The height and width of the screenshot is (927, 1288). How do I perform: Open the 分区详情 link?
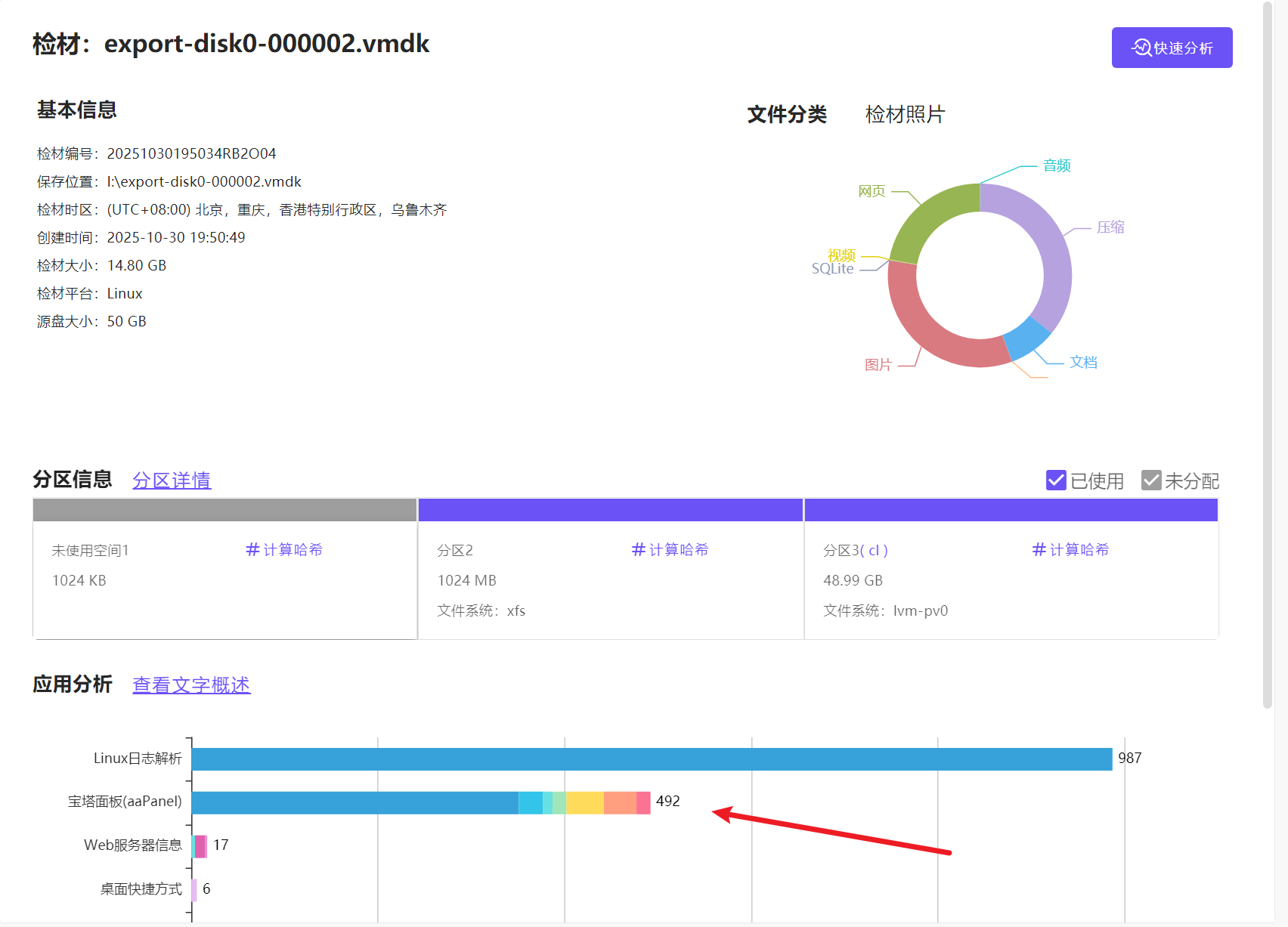[x=172, y=480]
